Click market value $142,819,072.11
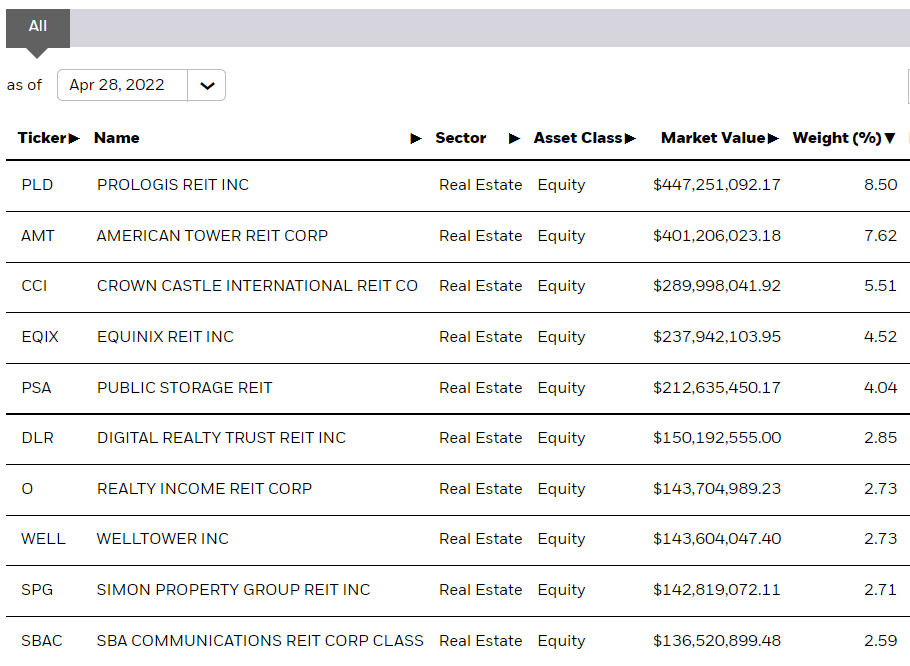Image resolution: width=910 pixels, height=666 pixels. click(717, 590)
